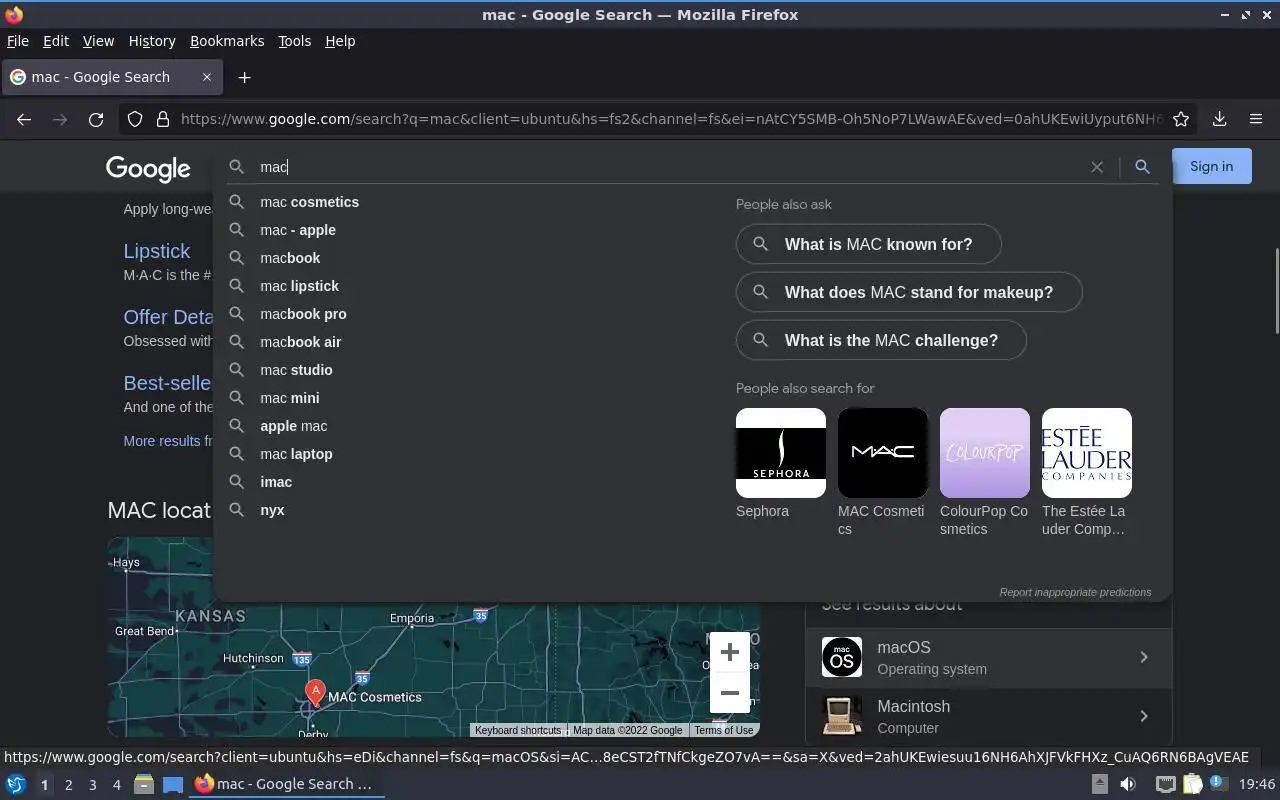Image resolution: width=1280 pixels, height=800 pixels.
Task: Click the Macintosh computer thumbnail icon
Action: coord(842,716)
